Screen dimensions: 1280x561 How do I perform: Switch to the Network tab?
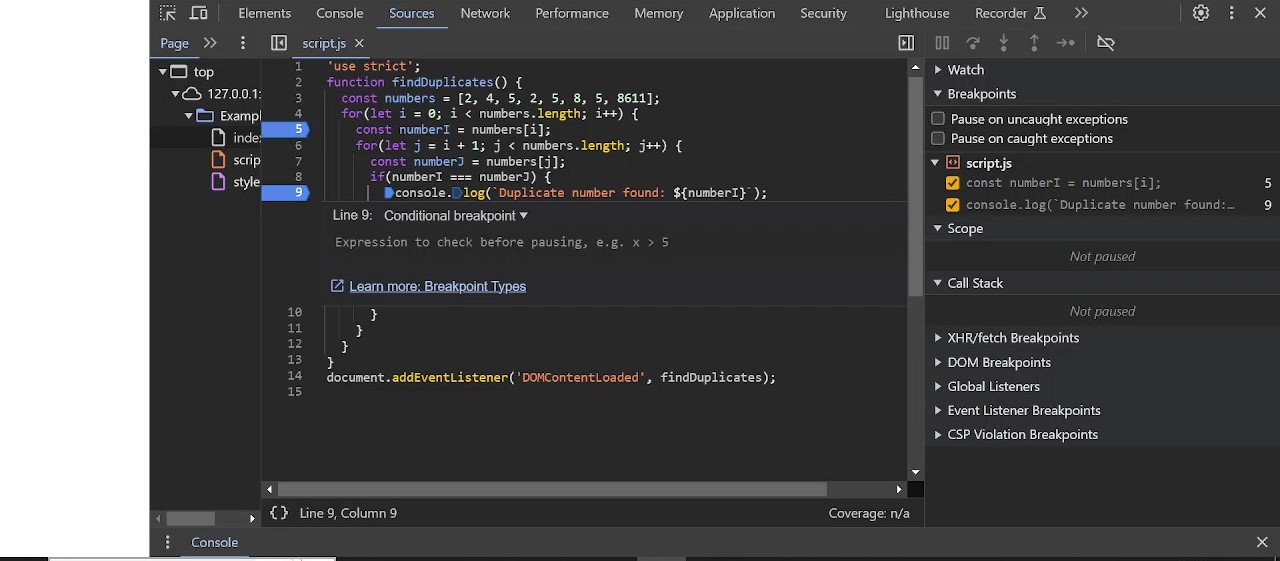pos(485,13)
